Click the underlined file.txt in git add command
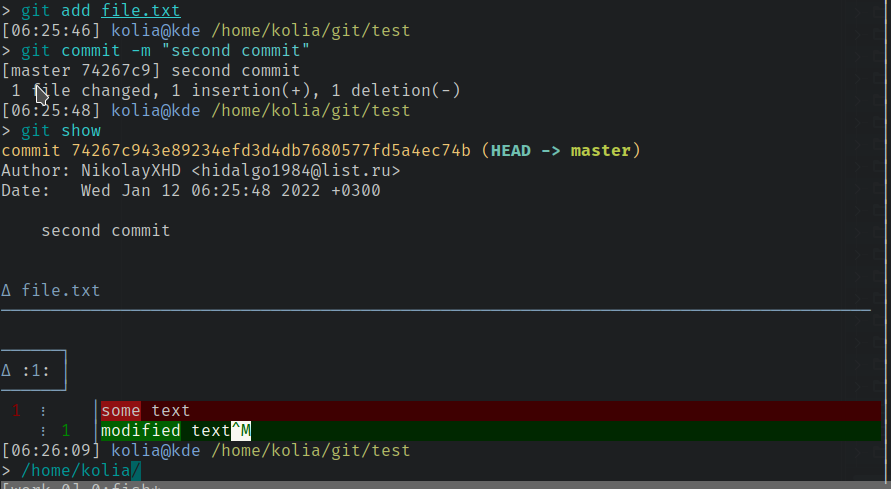This screenshot has width=891, height=489. tap(141, 10)
